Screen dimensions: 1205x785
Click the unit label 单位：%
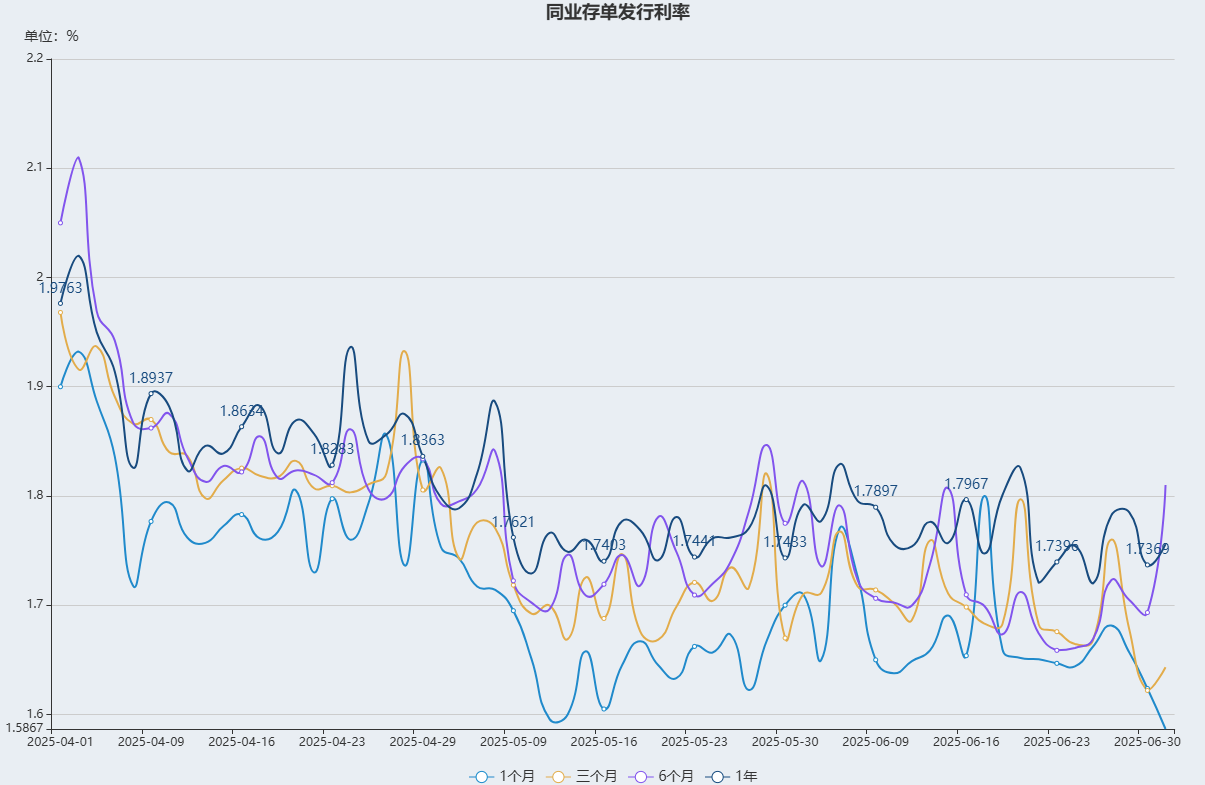52,36
